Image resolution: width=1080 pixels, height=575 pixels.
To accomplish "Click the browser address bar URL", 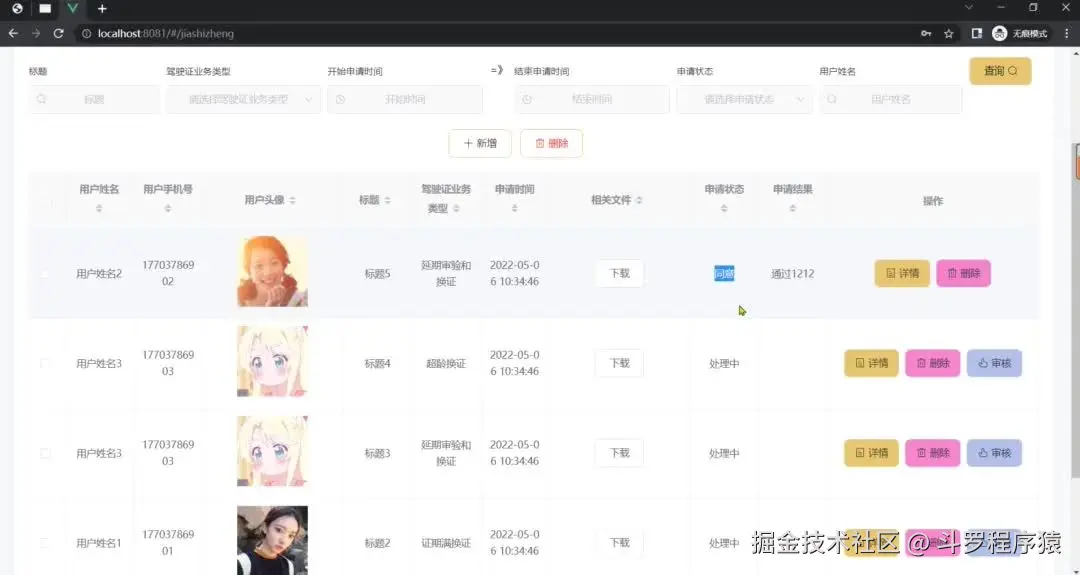I will pyautogui.click(x=166, y=33).
